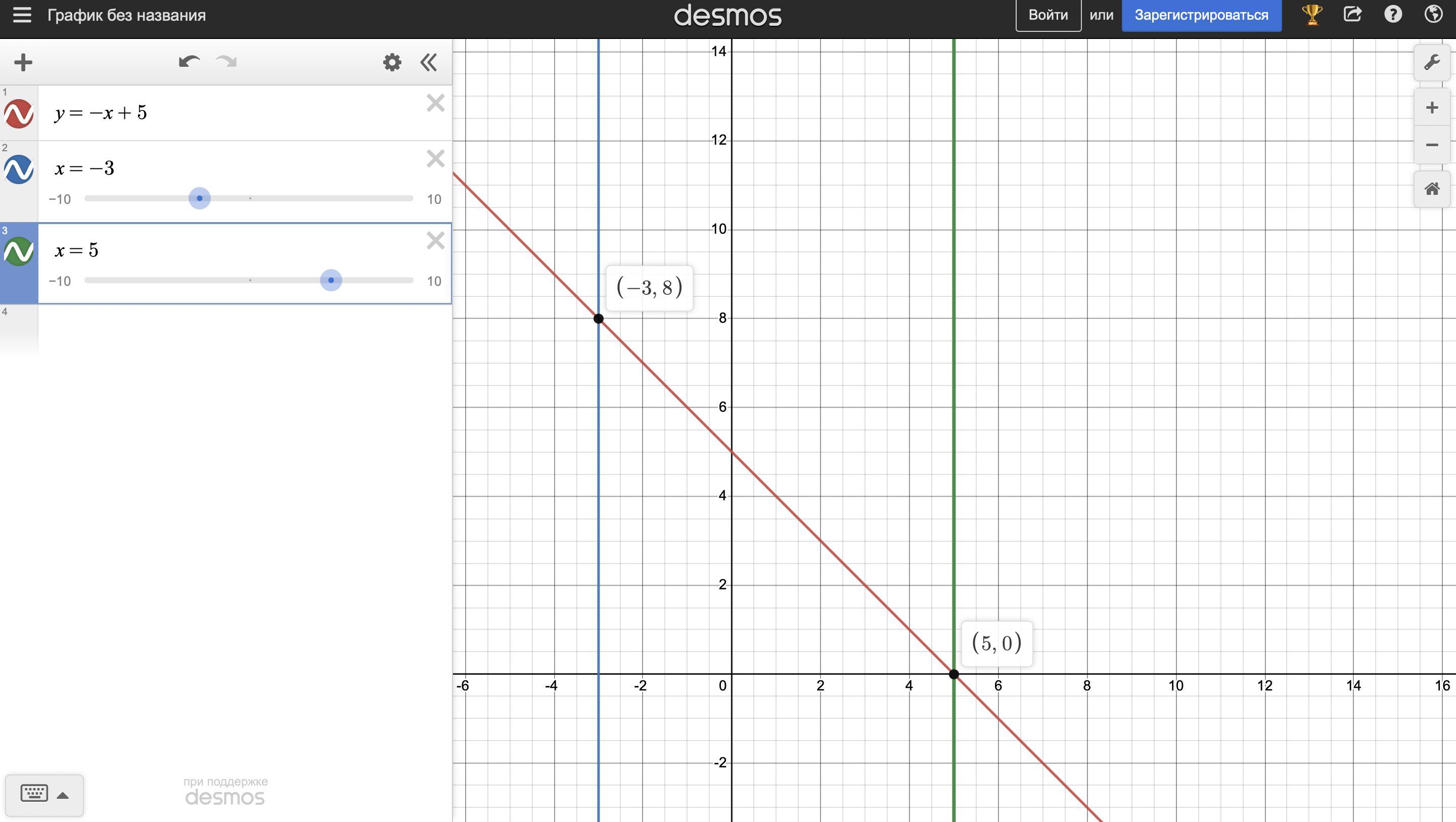Image resolution: width=1456 pixels, height=822 pixels.
Task: Toggle visibility of blue line x=-3
Action: tap(19, 169)
